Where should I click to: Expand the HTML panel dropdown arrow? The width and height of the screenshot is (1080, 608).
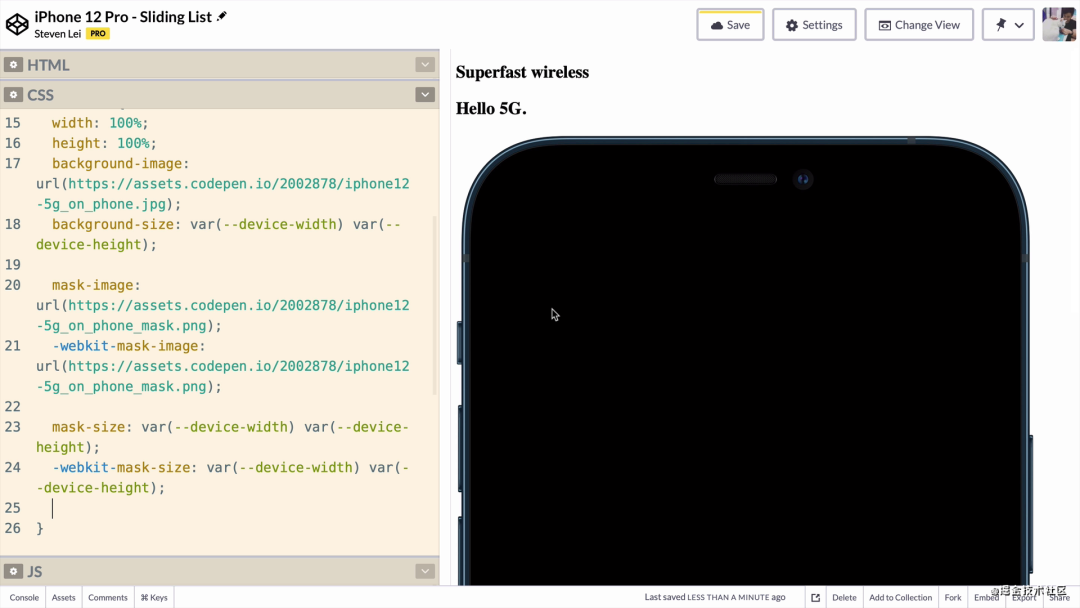(425, 65)
